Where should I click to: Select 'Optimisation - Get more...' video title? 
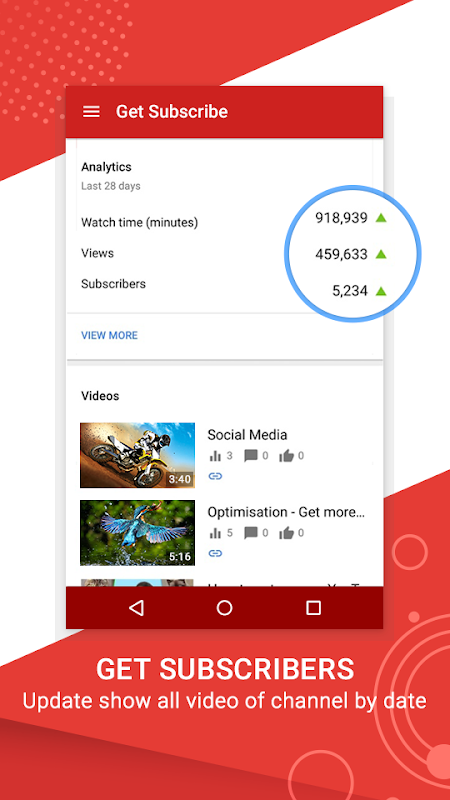[x=286, y=512]
